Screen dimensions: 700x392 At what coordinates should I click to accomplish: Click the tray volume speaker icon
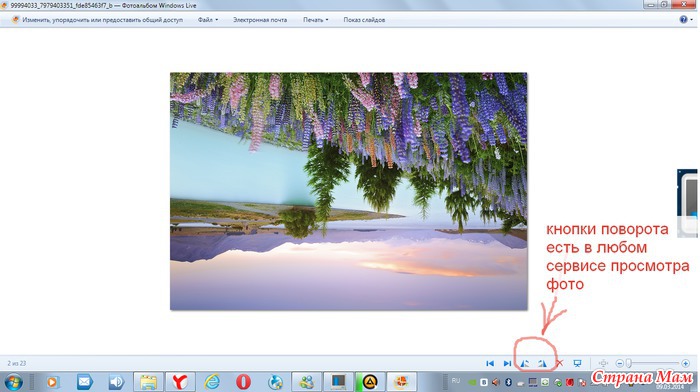tap(496, 383)
